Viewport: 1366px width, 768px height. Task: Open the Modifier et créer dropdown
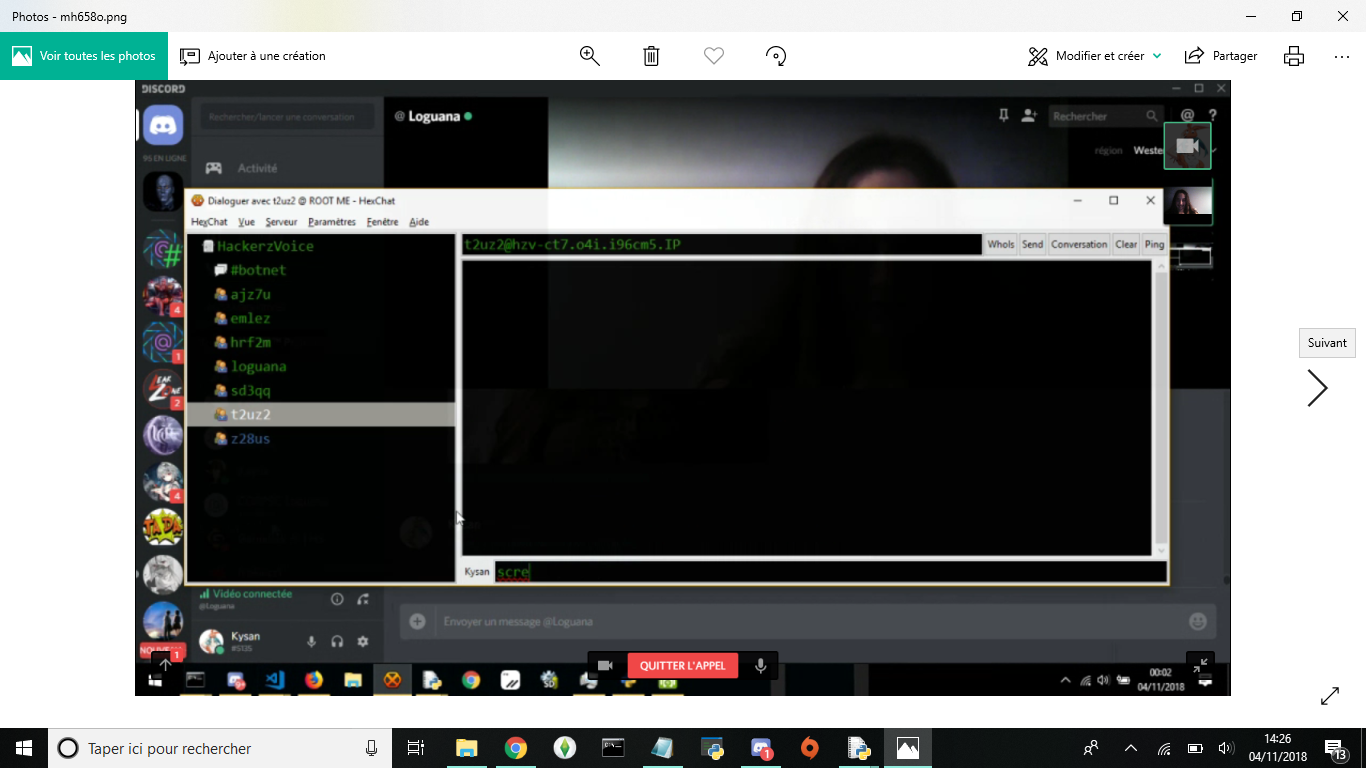click(1095, 56)
